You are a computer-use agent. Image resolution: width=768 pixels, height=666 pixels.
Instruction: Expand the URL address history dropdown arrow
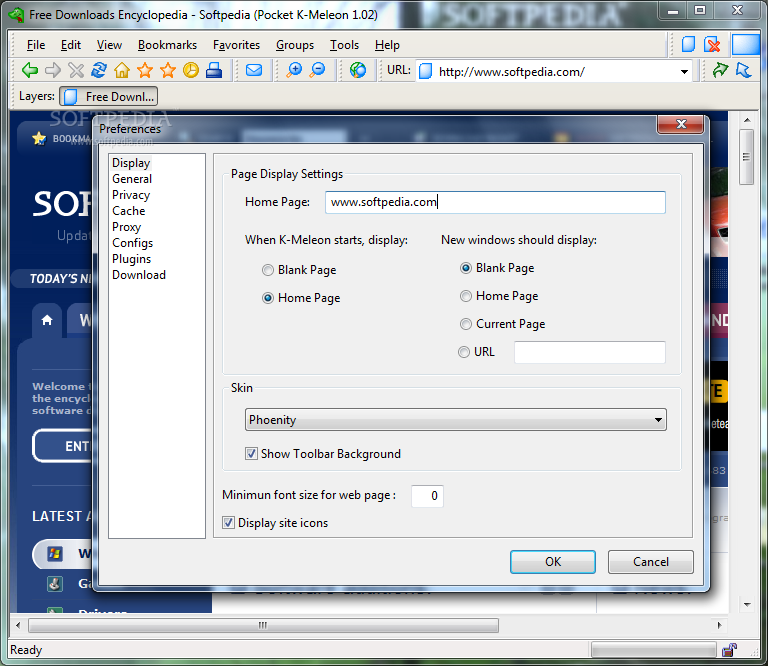click(684, 72)
